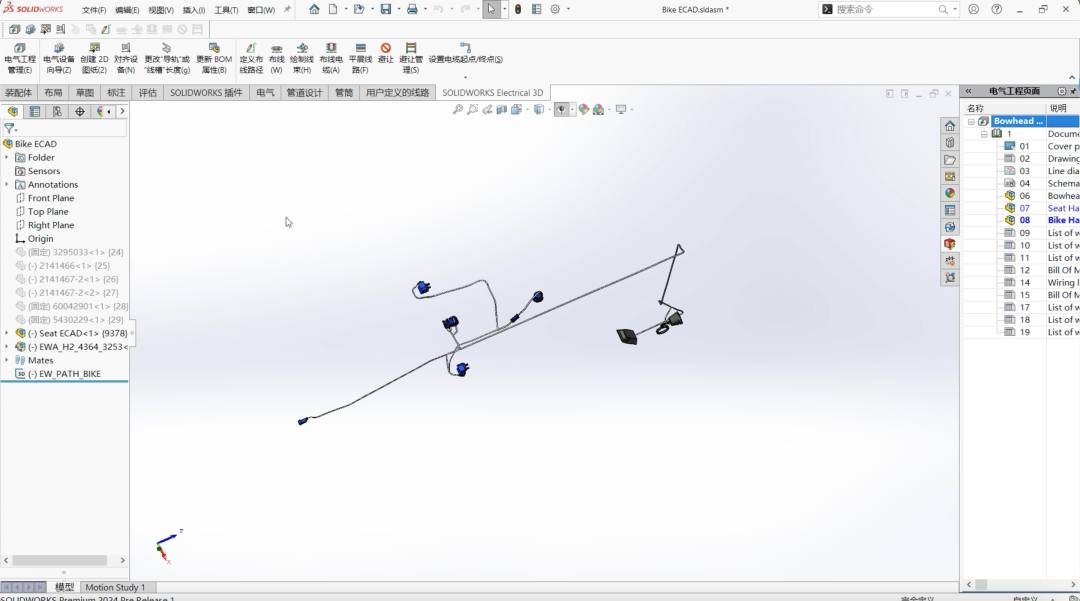Open the Appearances color wheel in task pane

pyautogui.click(x=950, y=193)
